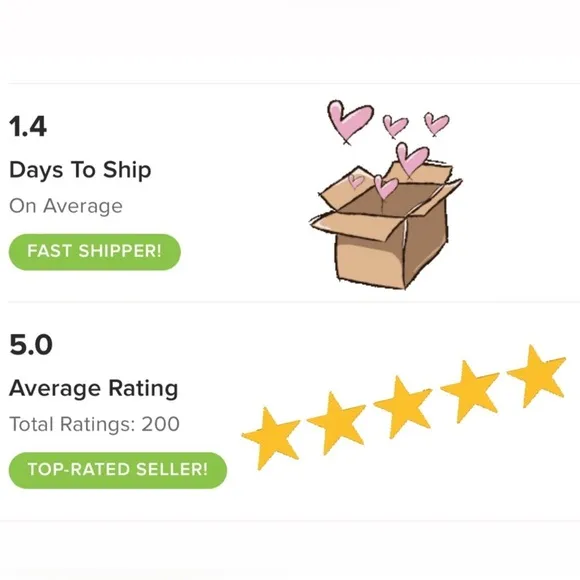Select the Days To Ship heading
The height and width of the screenshot is (580, 580).
click(80, 170)
